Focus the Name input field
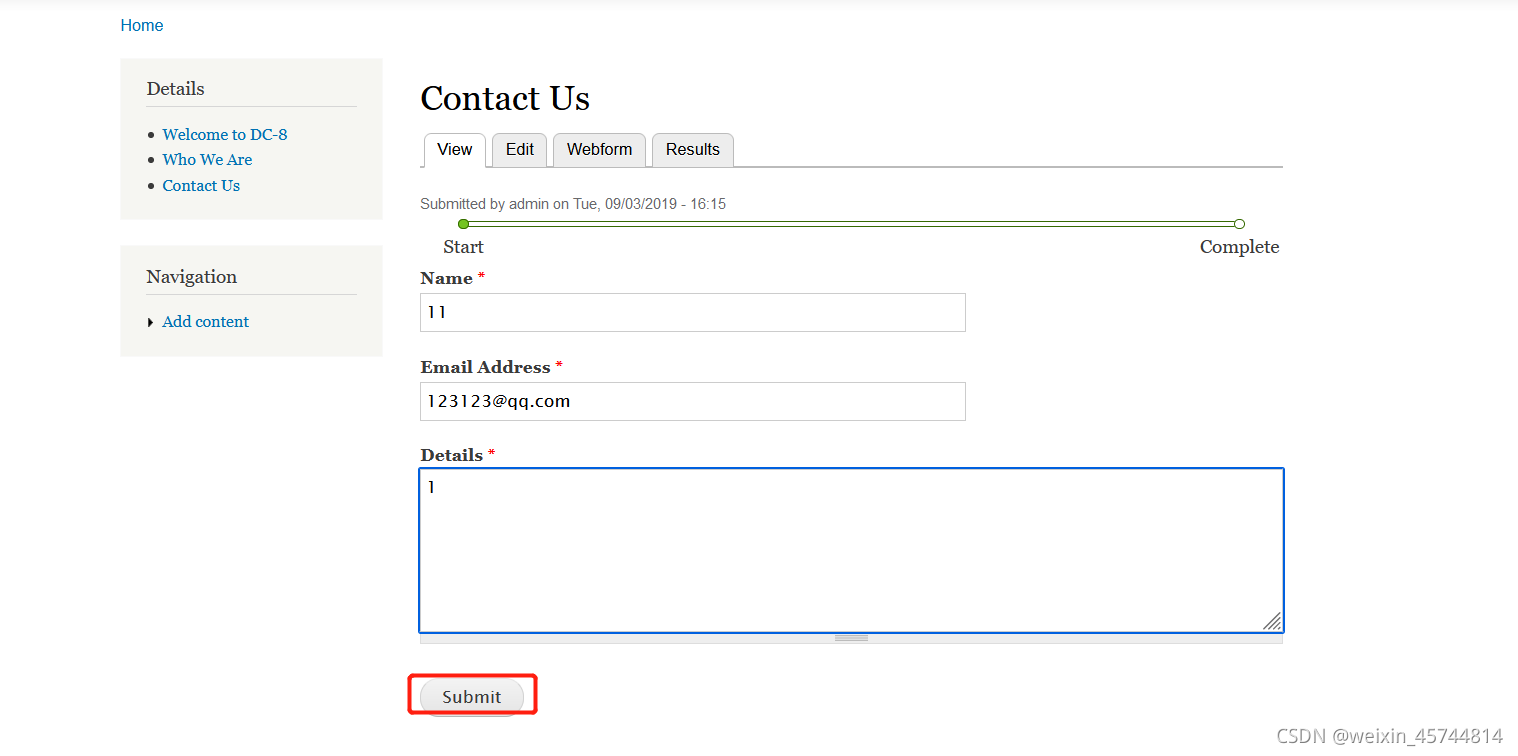1518x756 pixels. 692,313
